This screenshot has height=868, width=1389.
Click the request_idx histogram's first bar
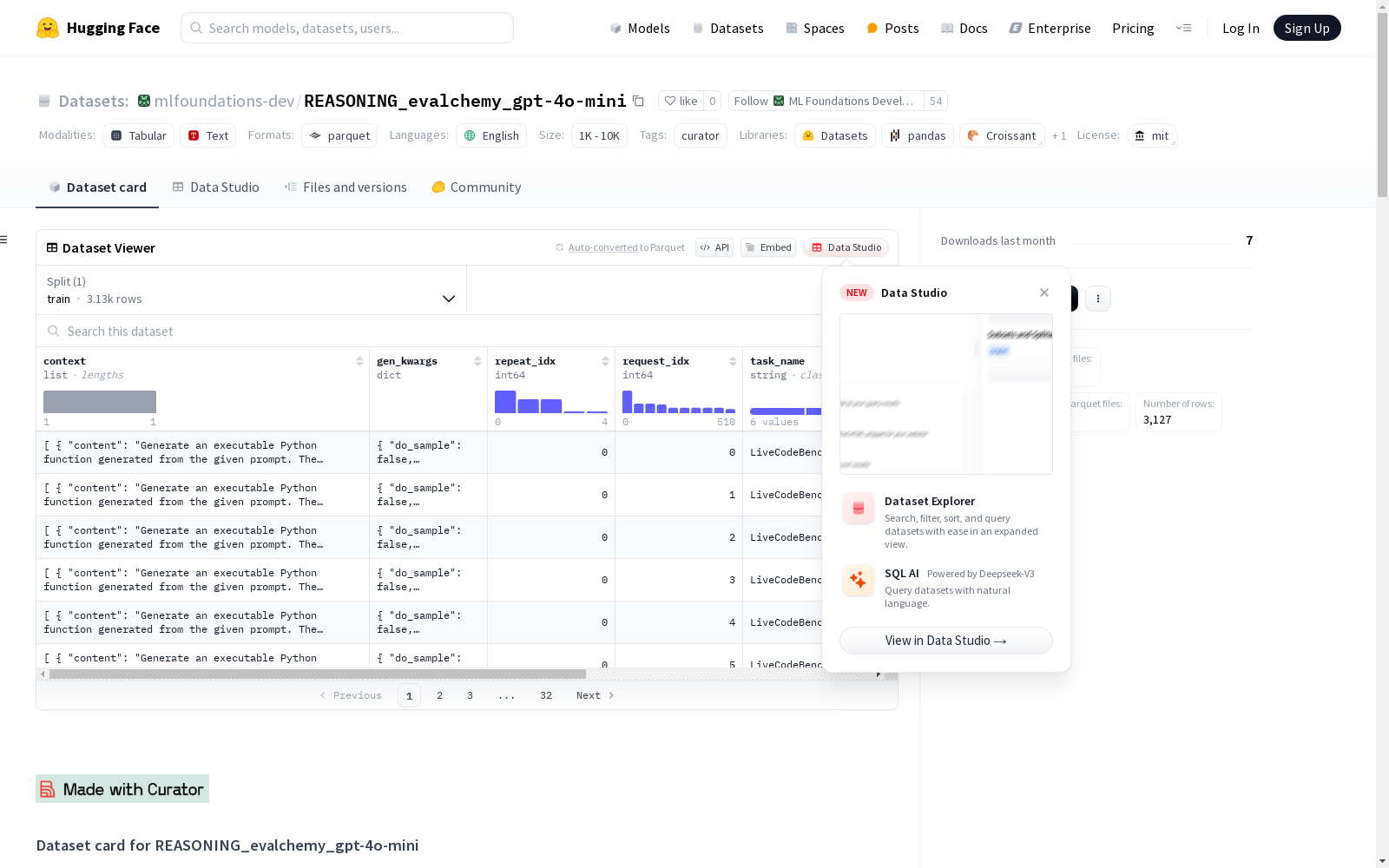[x=628, y=402]
